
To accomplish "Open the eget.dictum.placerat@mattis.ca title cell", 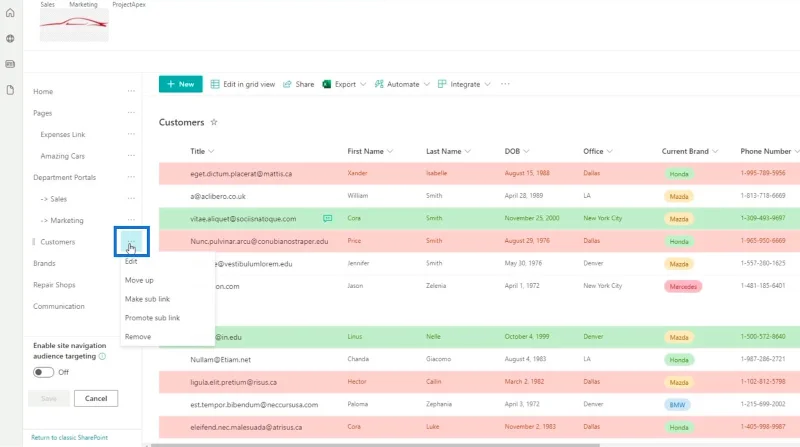I will (x=241, y=173).
